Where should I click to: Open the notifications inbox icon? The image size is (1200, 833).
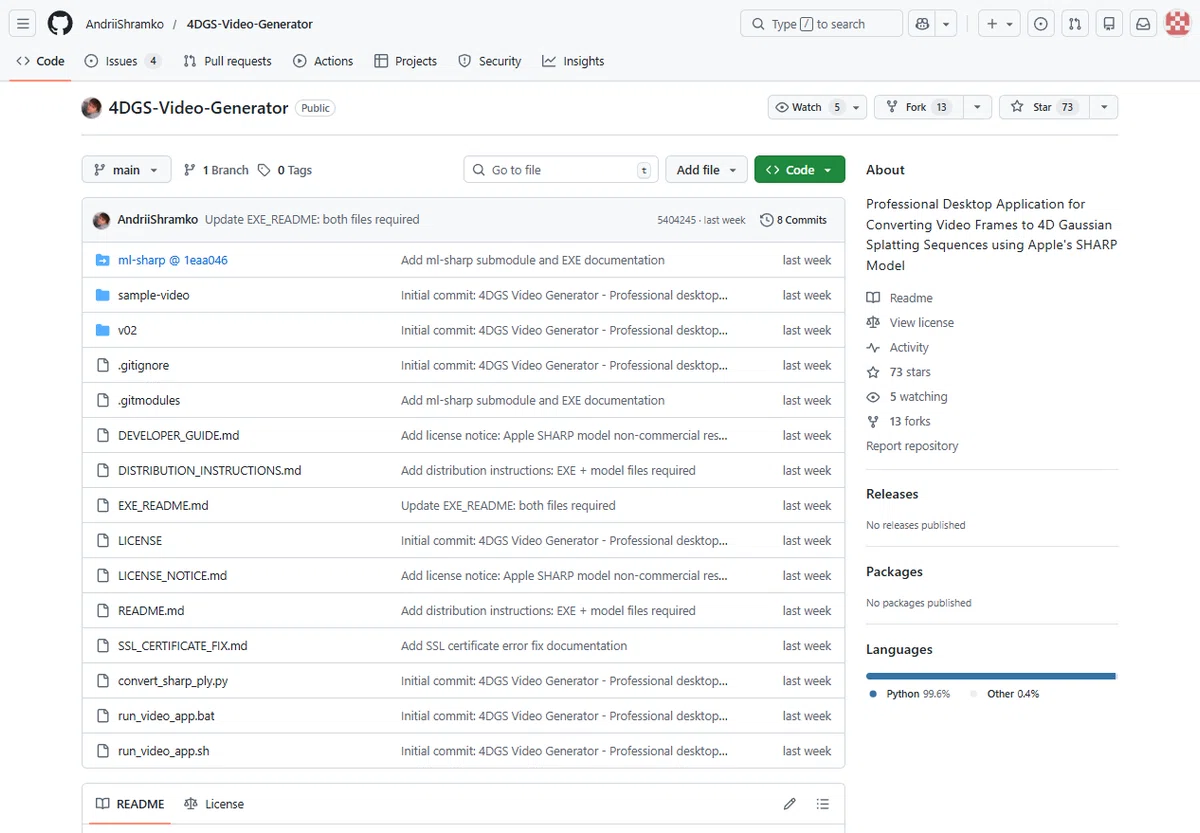point(1142,24)
